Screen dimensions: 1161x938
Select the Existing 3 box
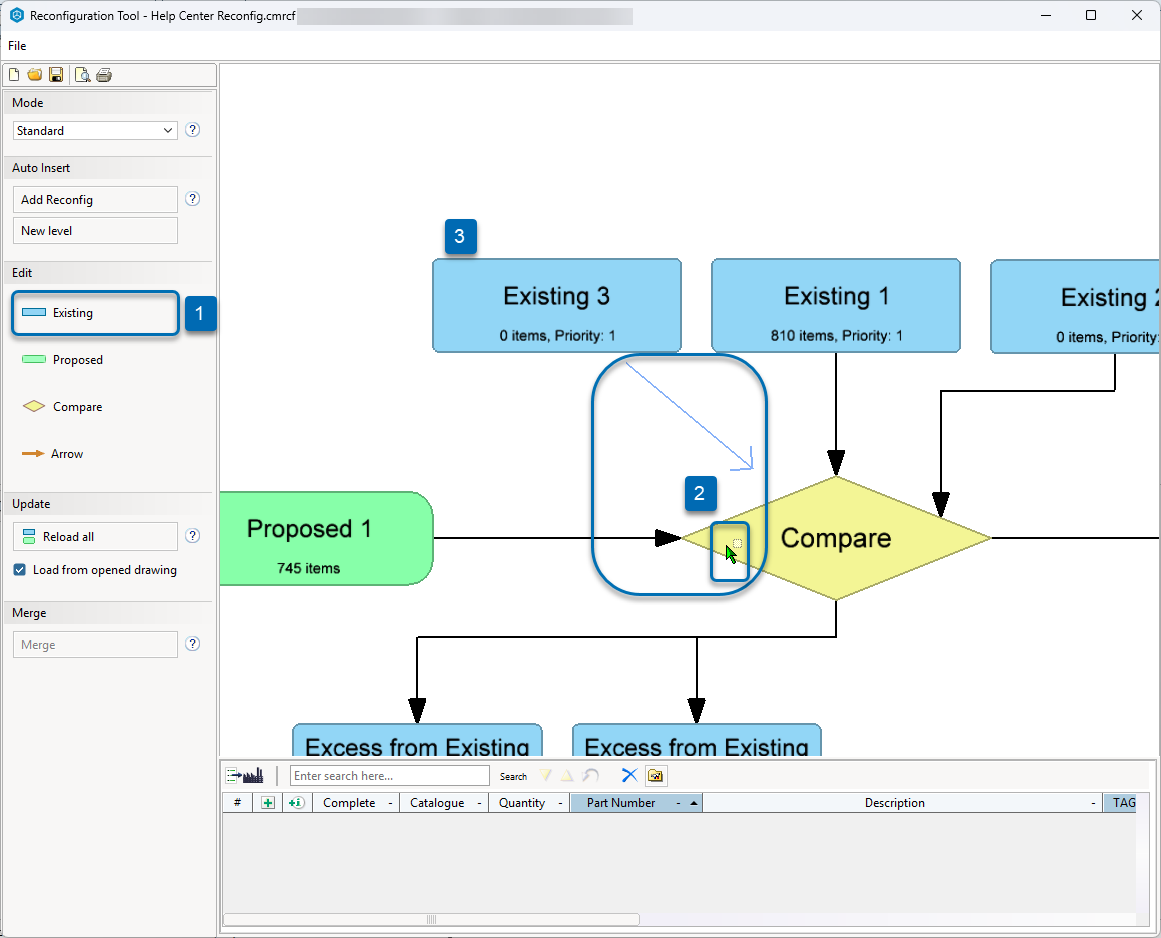[557, 305]
